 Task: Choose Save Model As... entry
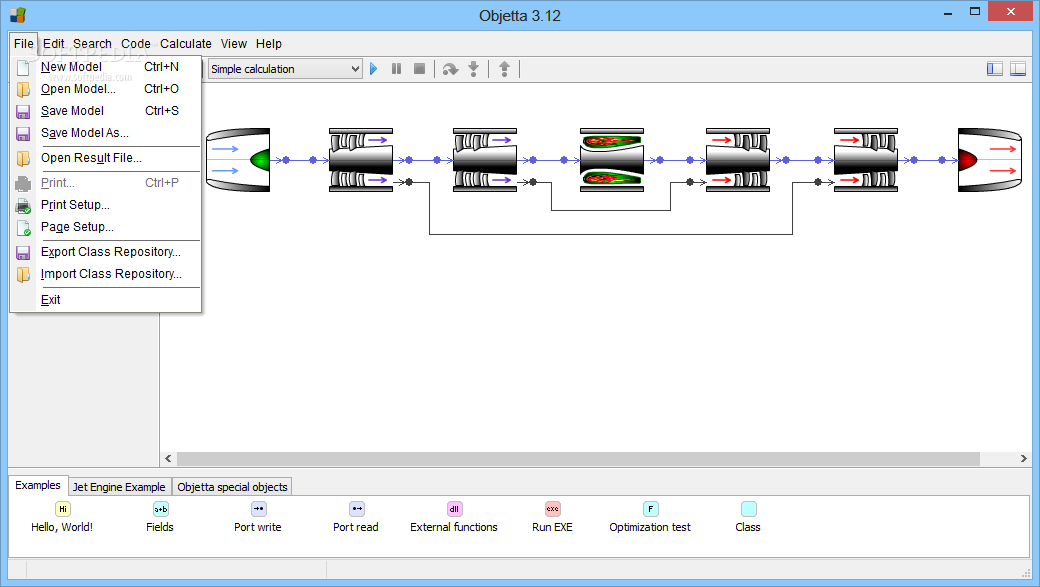(106, 133)
